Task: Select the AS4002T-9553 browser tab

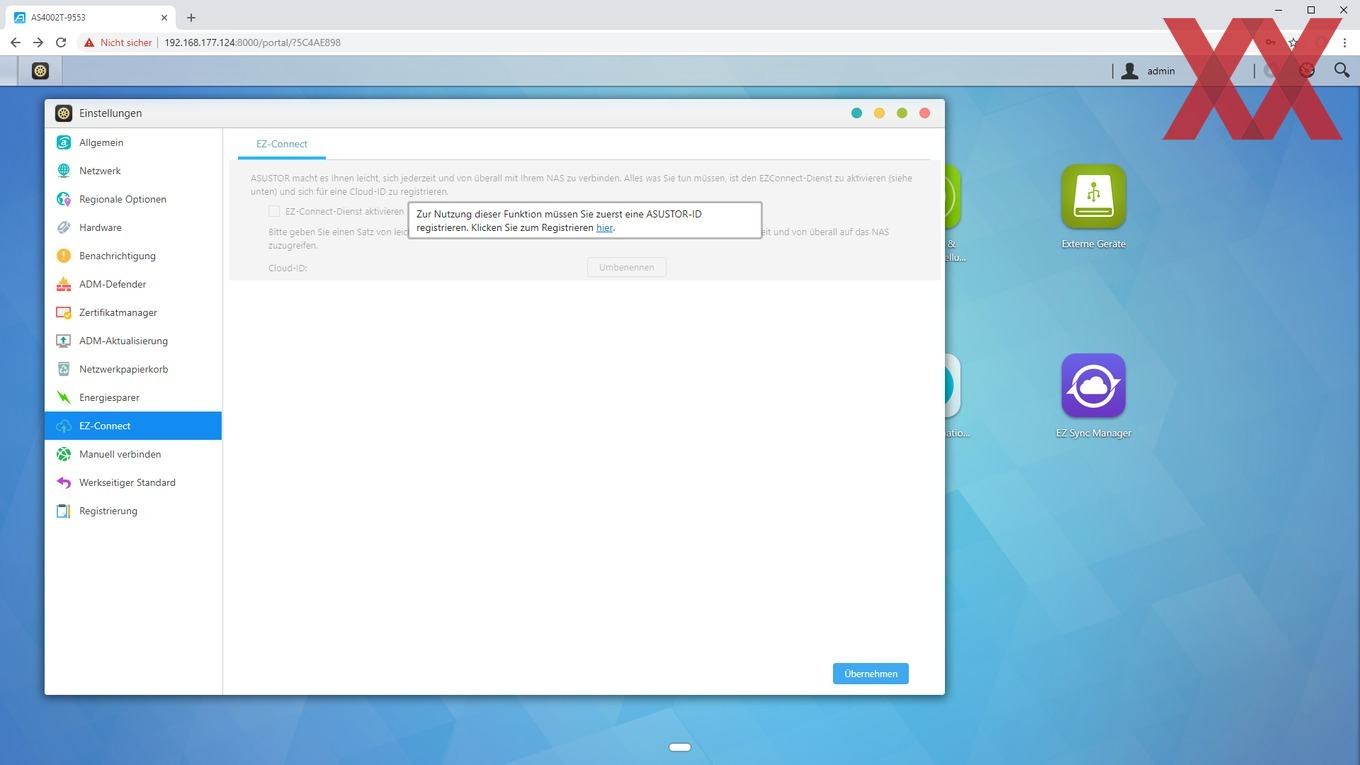Action: 90,17
